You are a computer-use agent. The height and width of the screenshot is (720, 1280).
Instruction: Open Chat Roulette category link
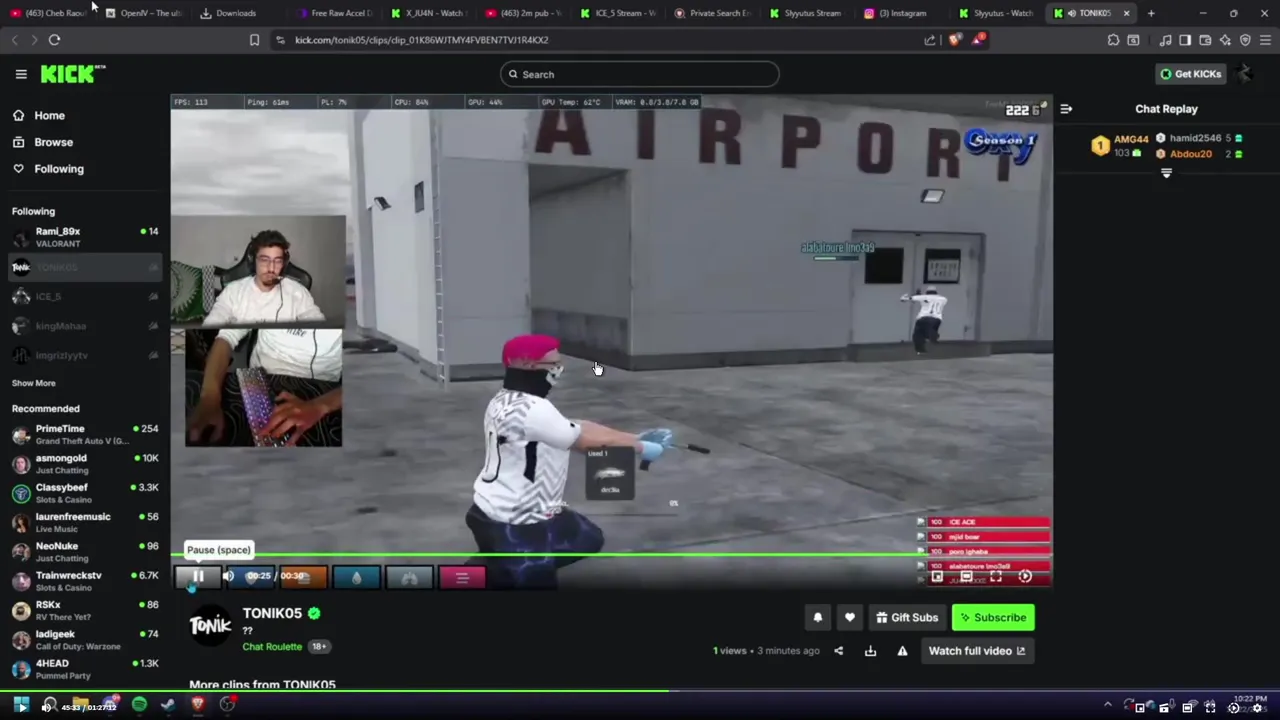272,646
